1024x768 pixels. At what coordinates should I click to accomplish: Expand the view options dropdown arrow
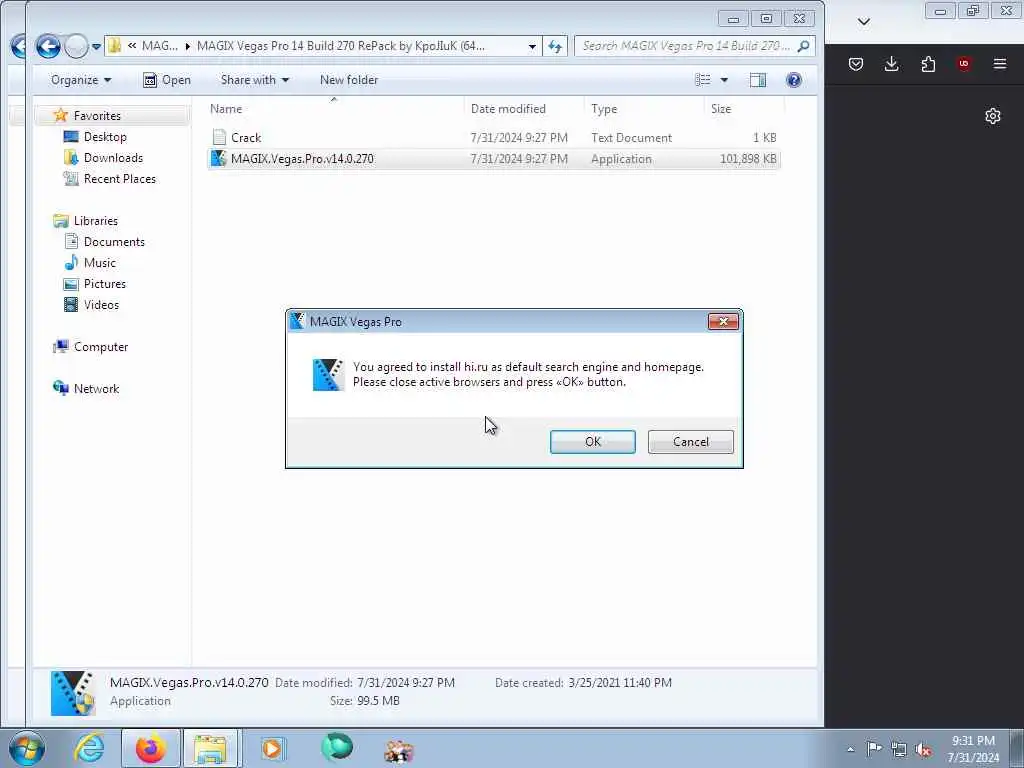(x=724, y=80)
